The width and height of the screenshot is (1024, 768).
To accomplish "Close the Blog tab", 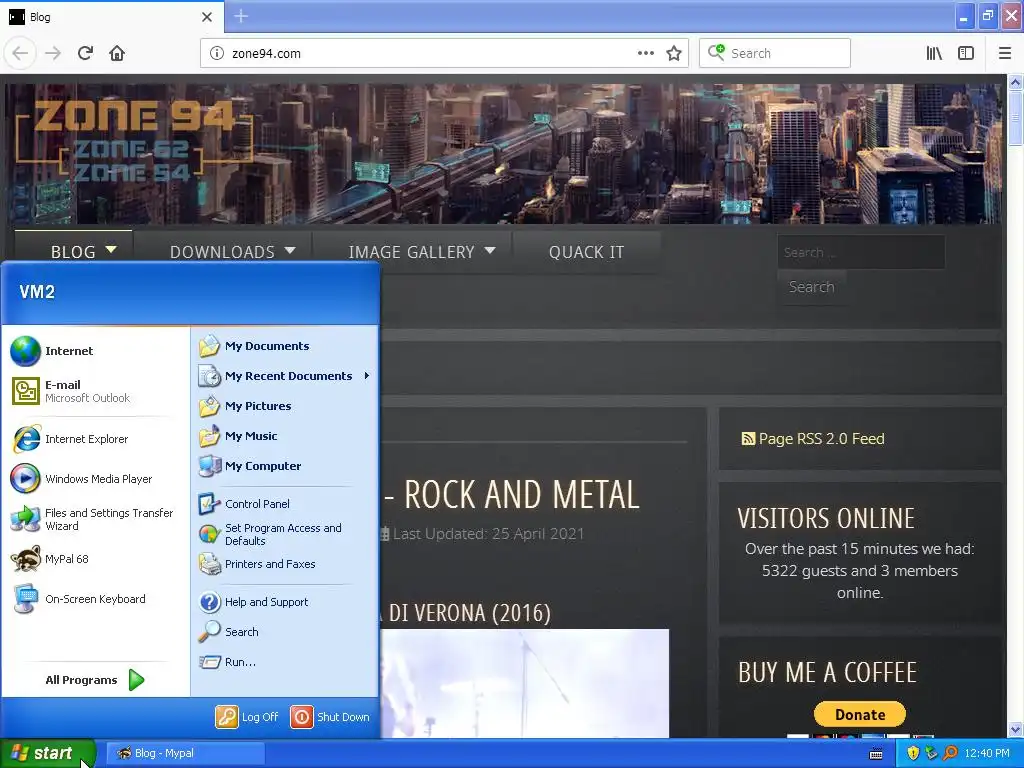I will tap(207, 17).
